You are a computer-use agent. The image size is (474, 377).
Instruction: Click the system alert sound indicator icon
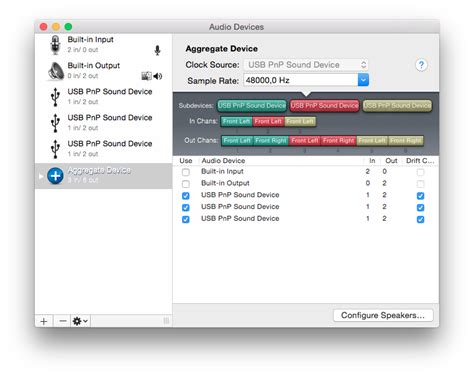click(x=146, y=76)
